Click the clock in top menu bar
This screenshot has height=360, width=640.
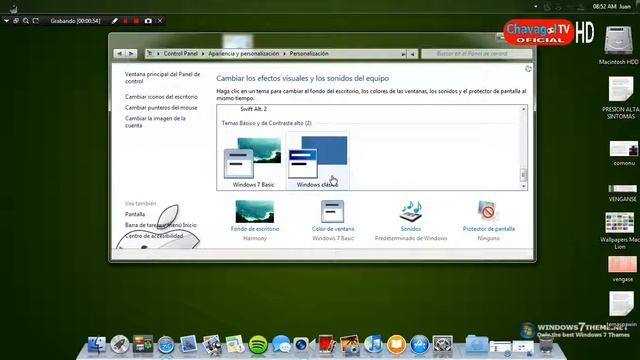click(x=604, y=6)
